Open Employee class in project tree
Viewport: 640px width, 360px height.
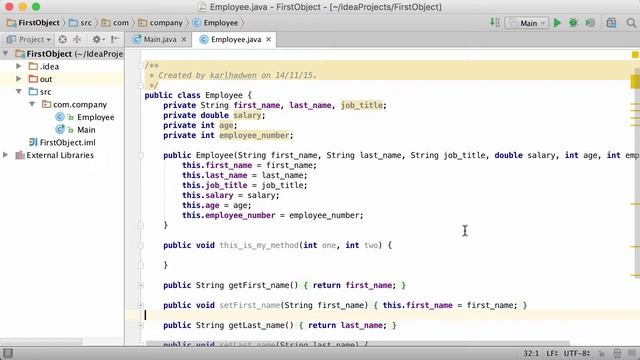click(96, 117)
